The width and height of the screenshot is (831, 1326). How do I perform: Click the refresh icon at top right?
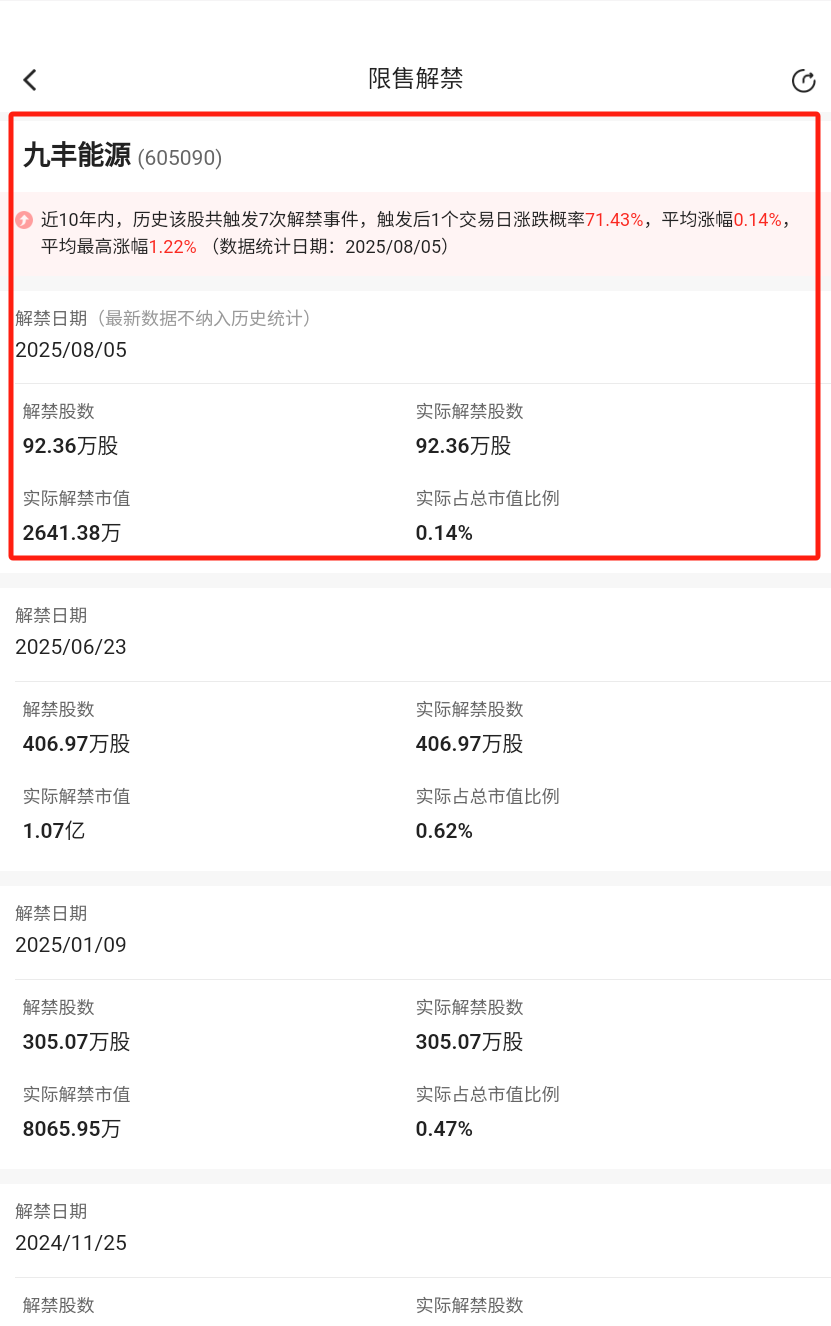[x=803, y=81]
